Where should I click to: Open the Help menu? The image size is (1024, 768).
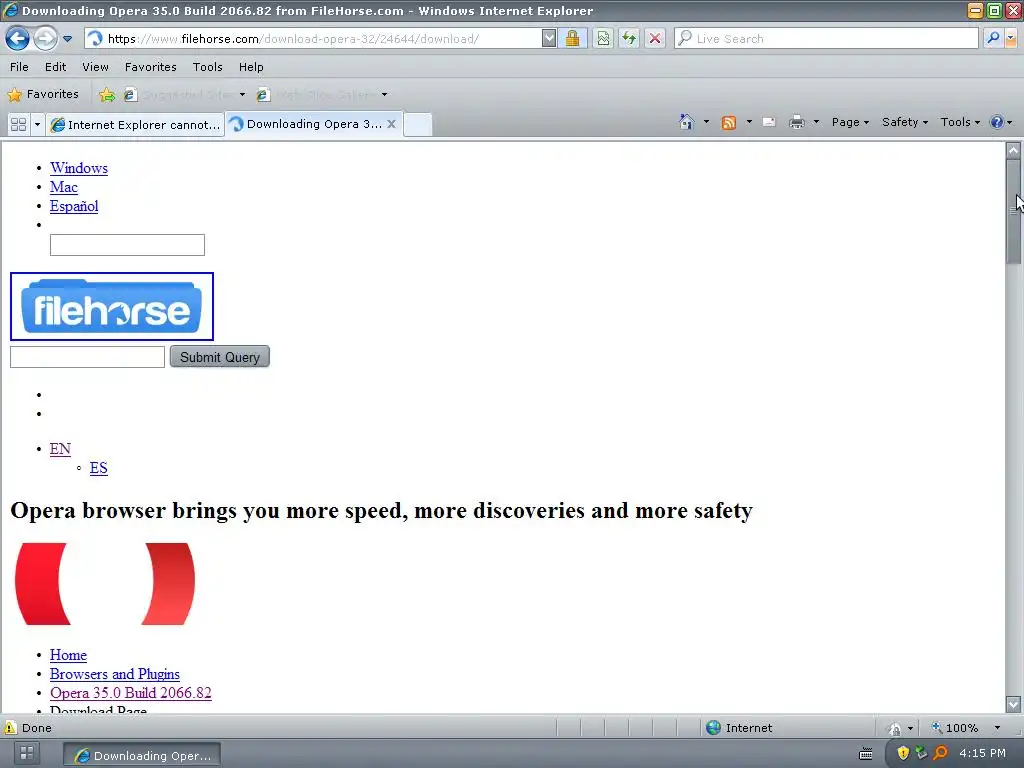click(x=251, y=67)
